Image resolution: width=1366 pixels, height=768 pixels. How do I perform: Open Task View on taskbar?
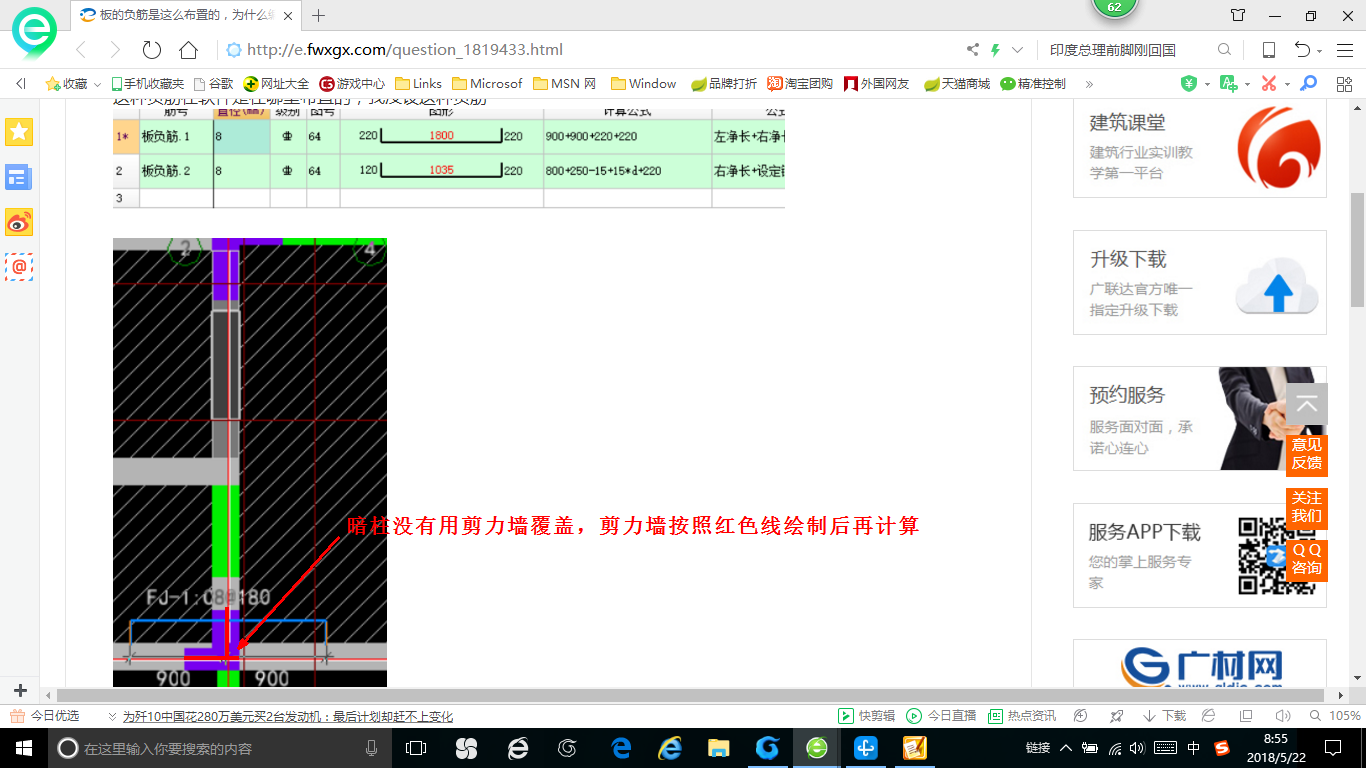coord(416,748)
